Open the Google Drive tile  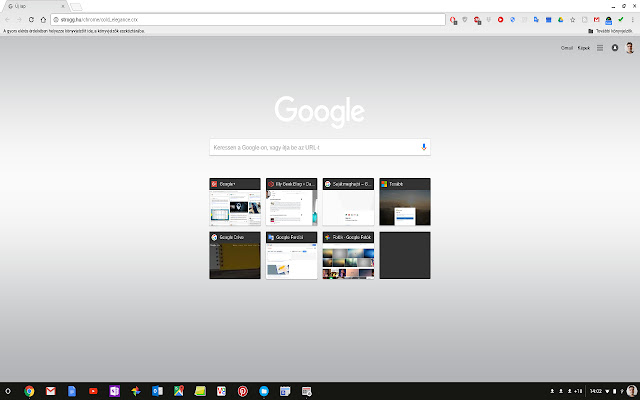click(235, 256)
